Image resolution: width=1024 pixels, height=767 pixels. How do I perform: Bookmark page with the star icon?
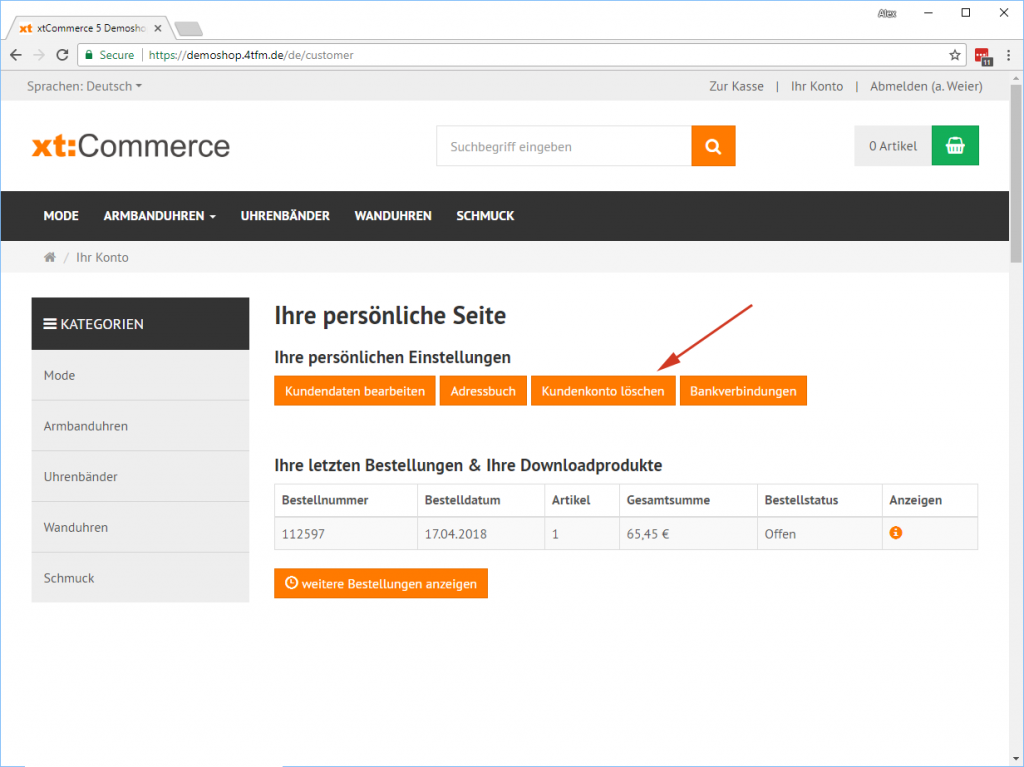point(955,55)
